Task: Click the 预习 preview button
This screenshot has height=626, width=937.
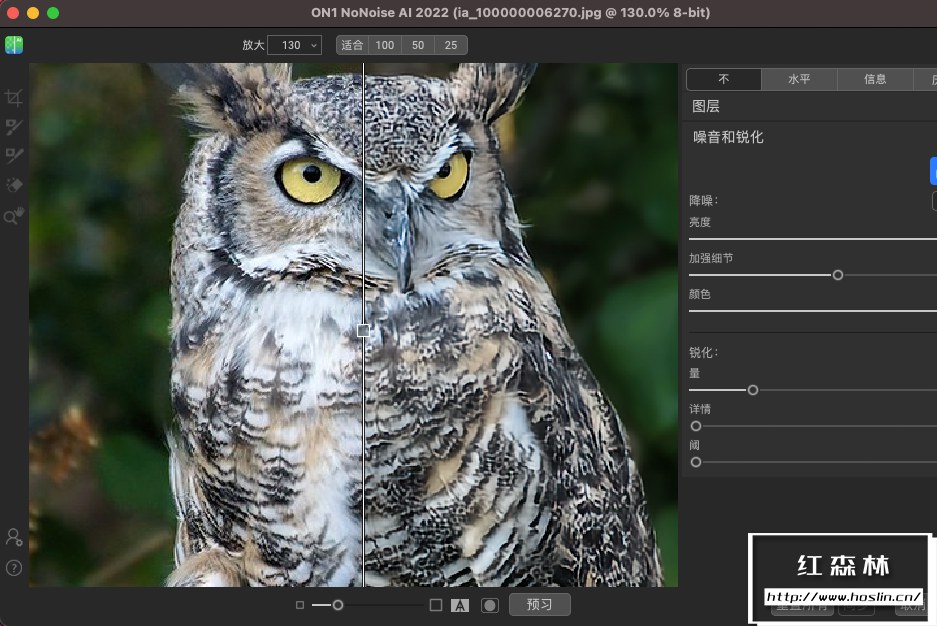Action: tap(539, 605)
